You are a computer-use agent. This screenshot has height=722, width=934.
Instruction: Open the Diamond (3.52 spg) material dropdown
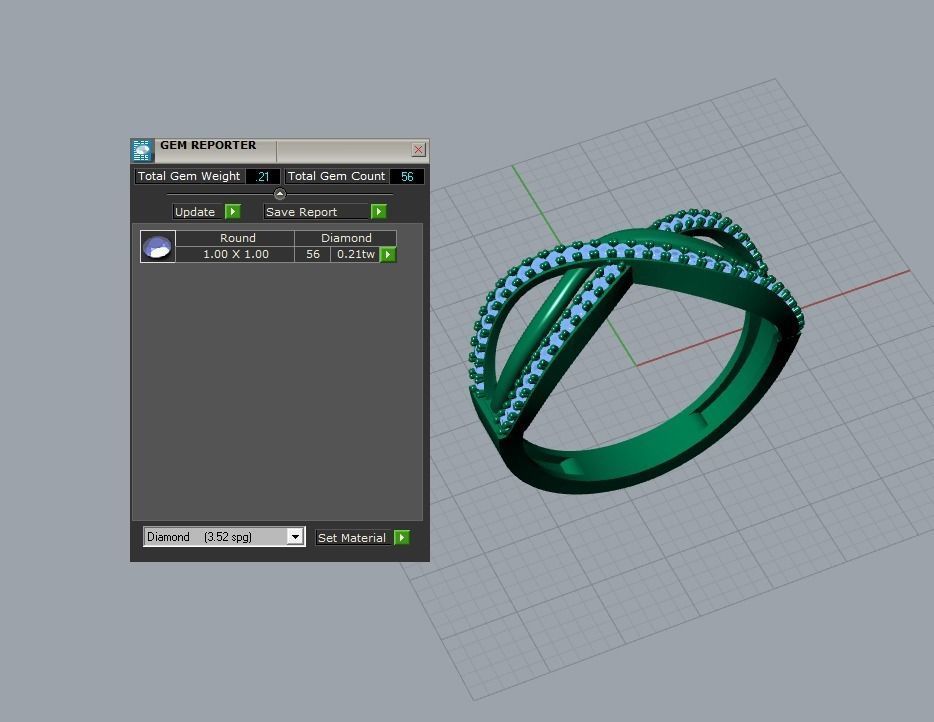coord(295,537)
